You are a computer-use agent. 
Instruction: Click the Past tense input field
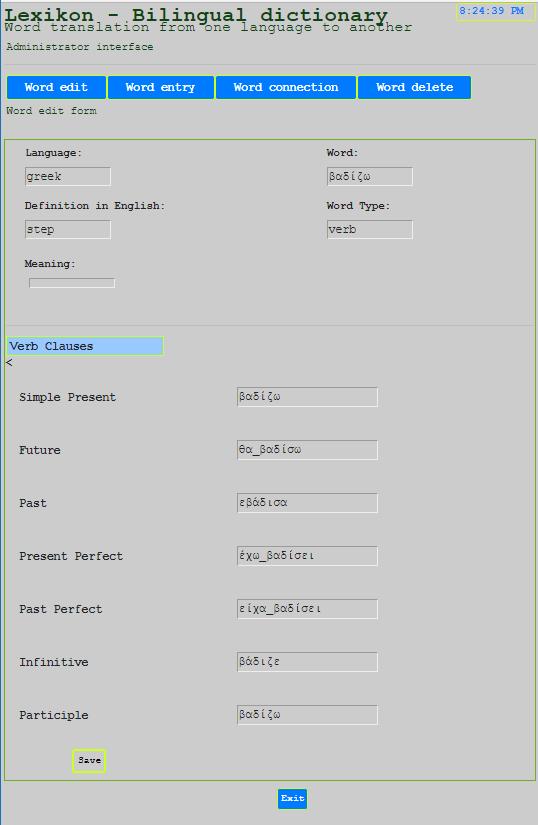(307, 503)
